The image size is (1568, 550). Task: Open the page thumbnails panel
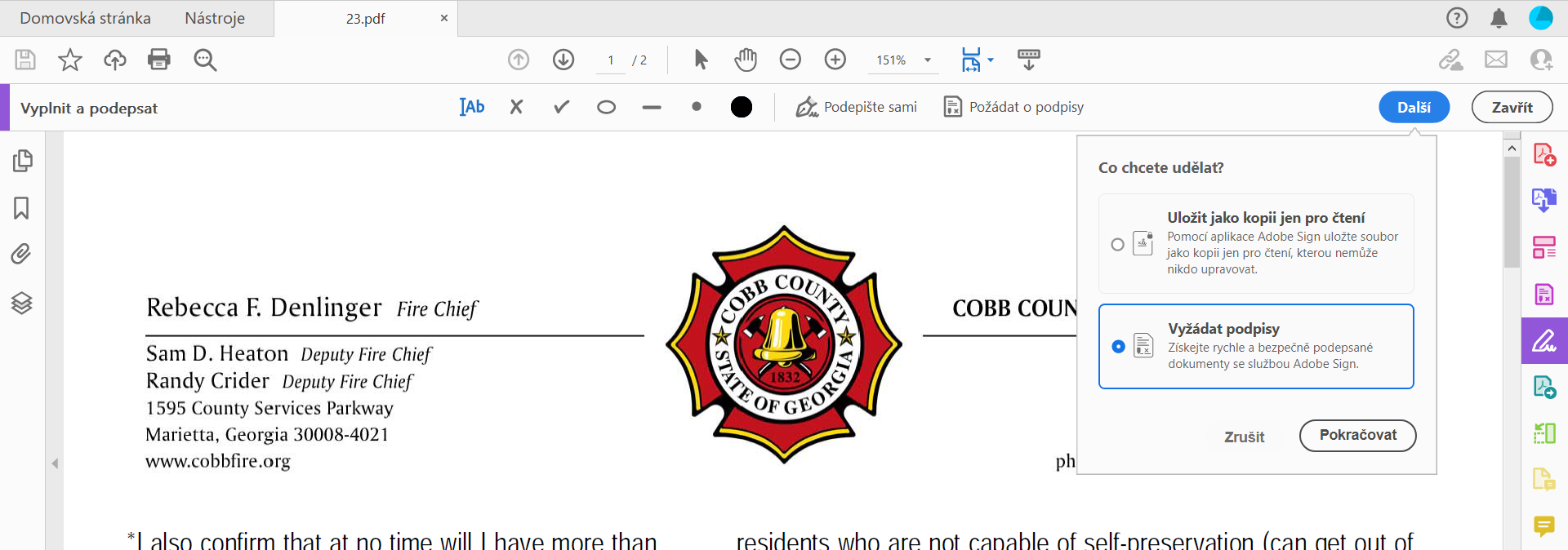[22, 161]
